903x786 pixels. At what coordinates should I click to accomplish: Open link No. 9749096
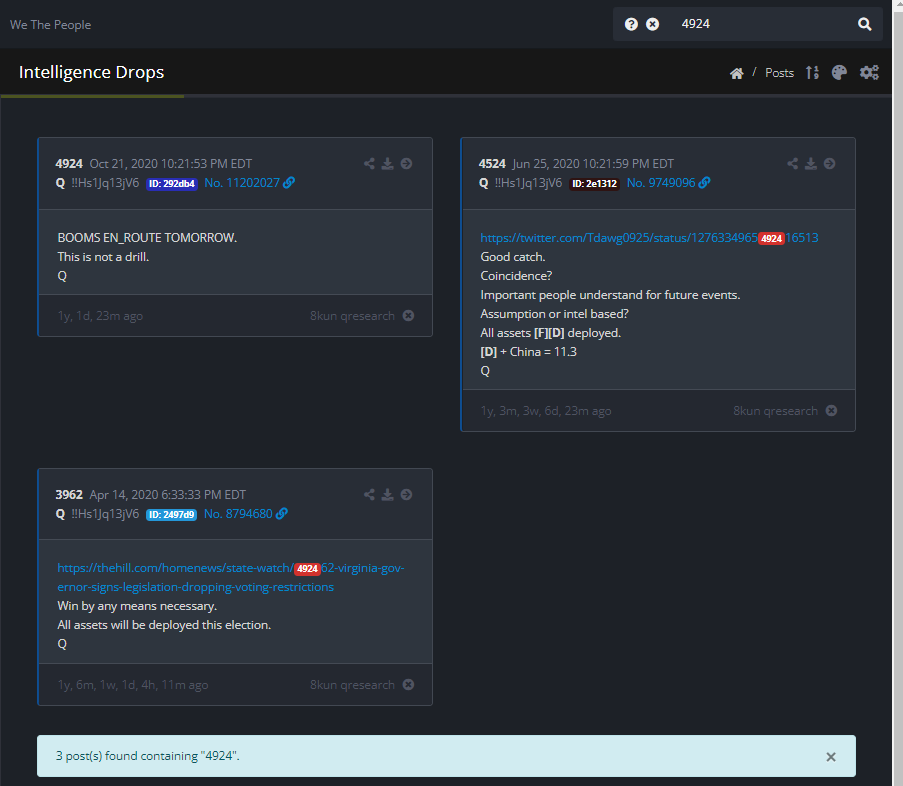coord(661,183)
